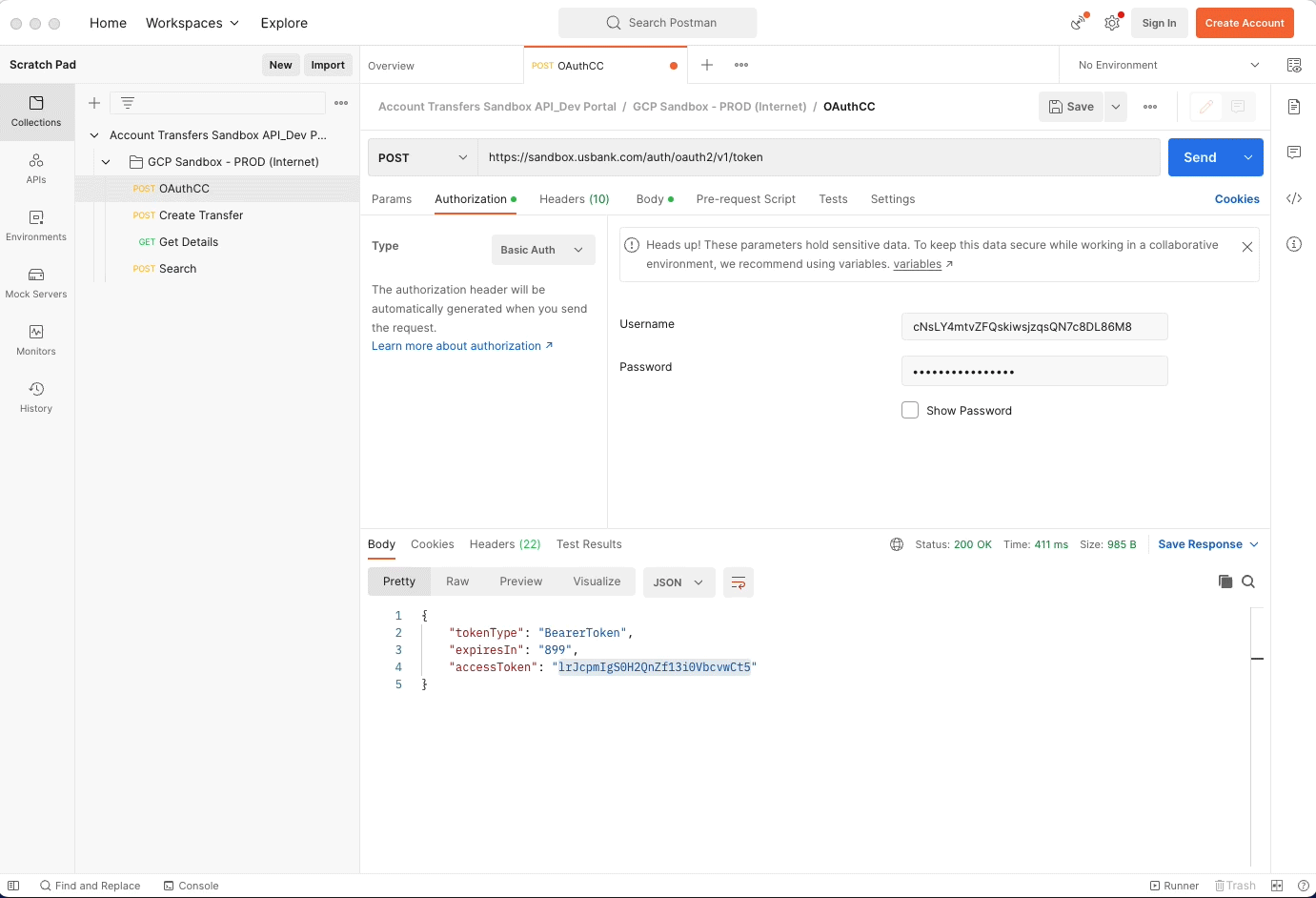Click the Import button
Image resolution: width=1316 pixels, height=898 pixels.
click(328, 65)
